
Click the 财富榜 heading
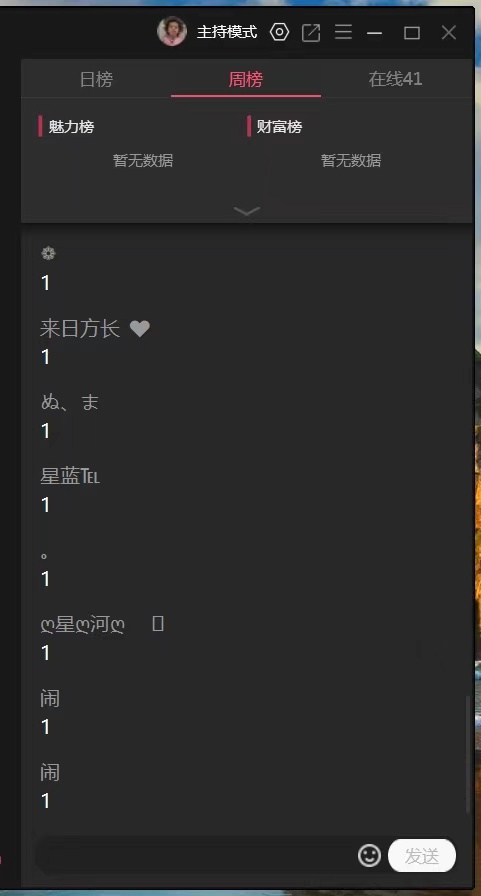click(279, 126)
